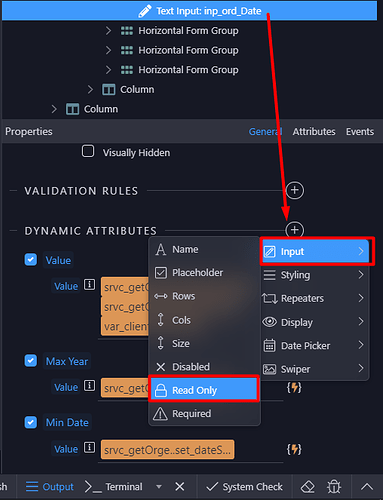Uncheck the Max Year attribute checkbox

point(31,360)
